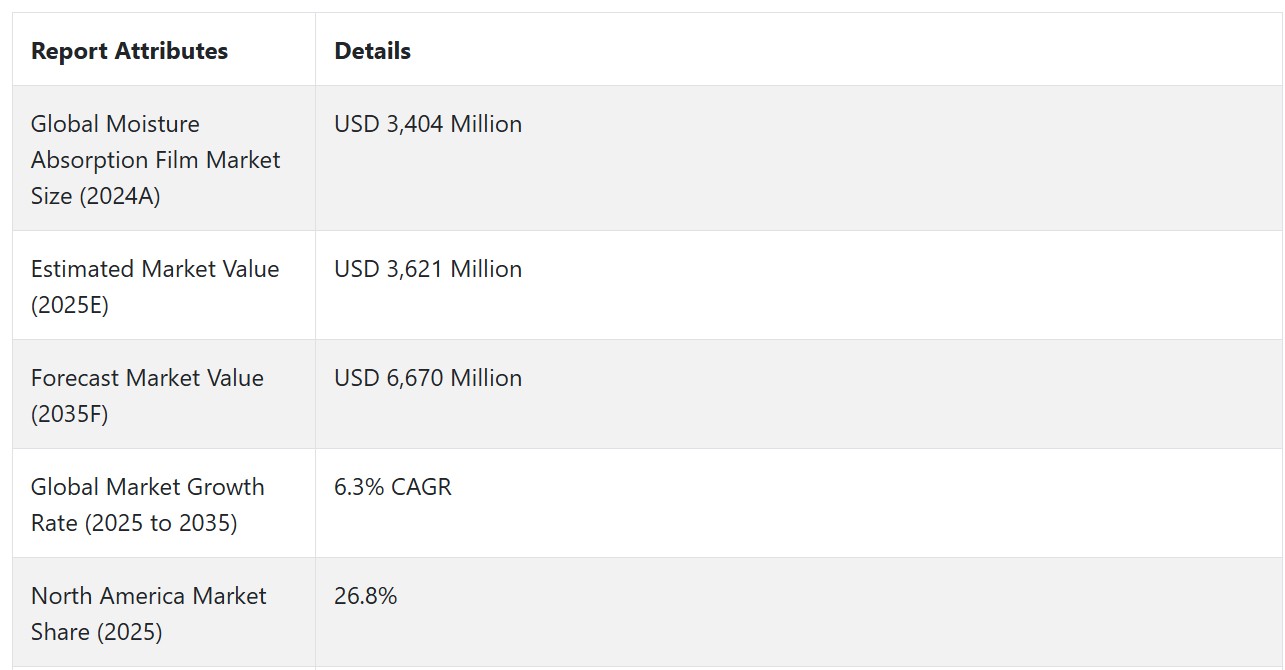
Task: Select North America Market Share (2025) cell
Action: (x=164, y=613)
